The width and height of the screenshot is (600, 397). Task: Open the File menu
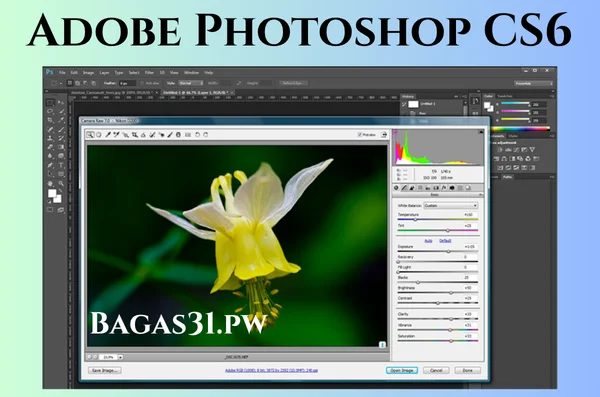pyautogui.click(x=62, y=73)
